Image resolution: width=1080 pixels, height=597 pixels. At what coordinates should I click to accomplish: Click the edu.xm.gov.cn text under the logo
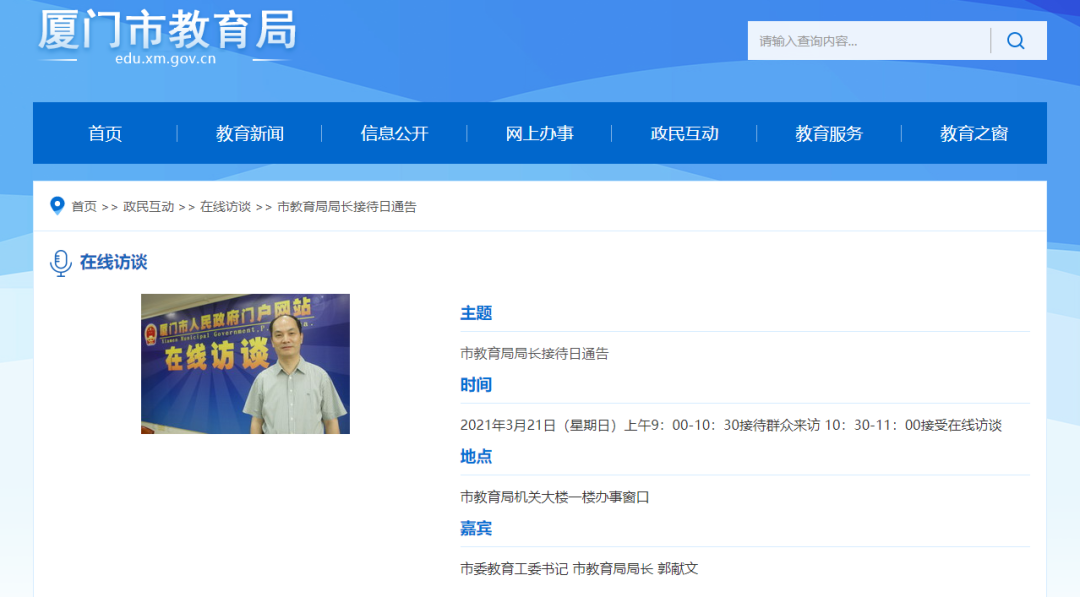(x=165, y=59)
